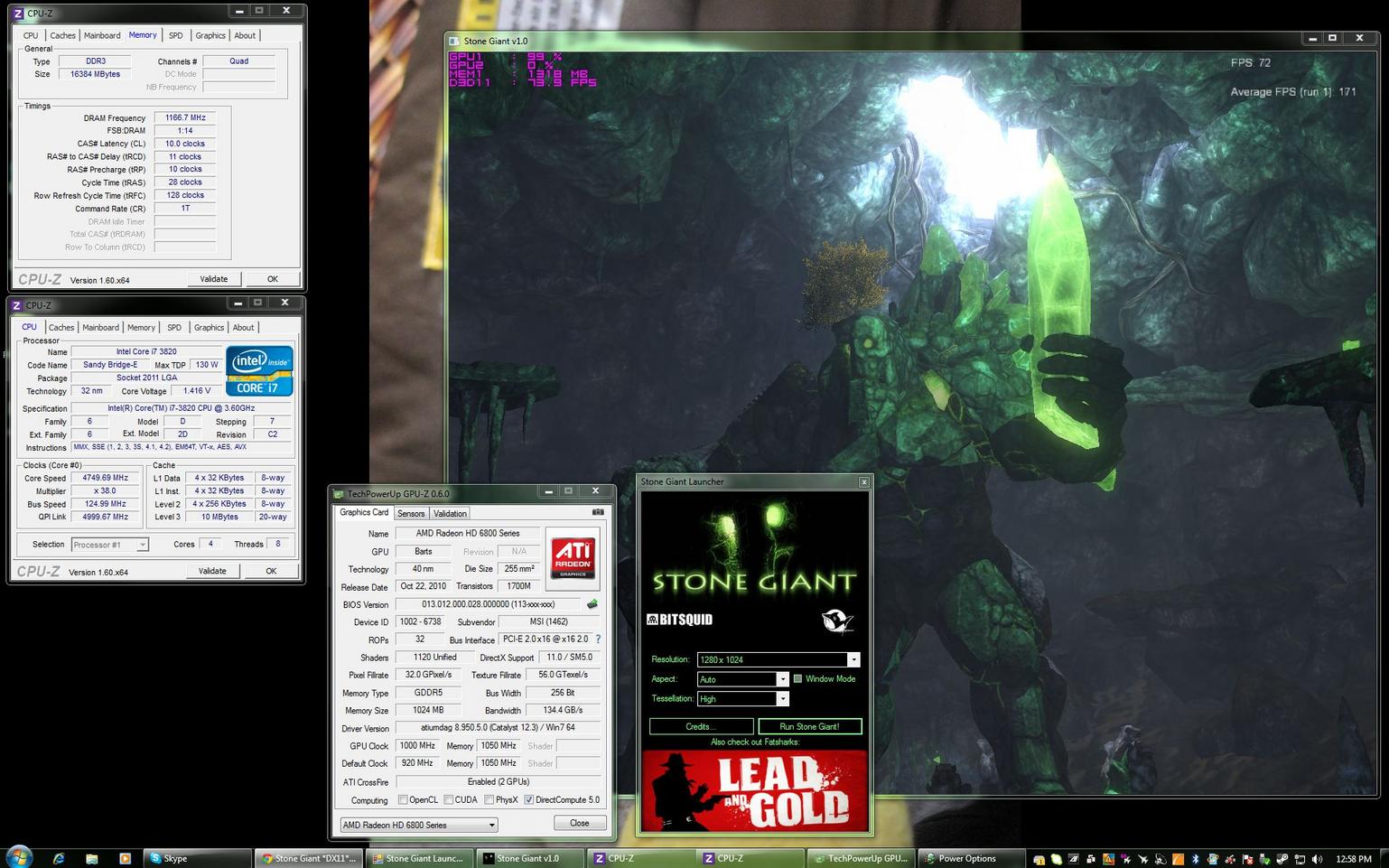Open the Aspect dropdown set to Auto

point(782,679)
